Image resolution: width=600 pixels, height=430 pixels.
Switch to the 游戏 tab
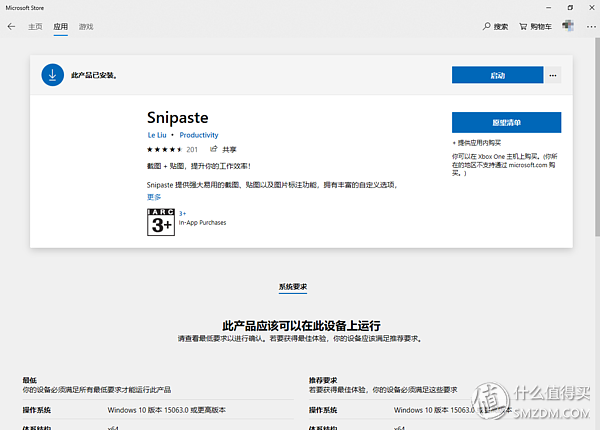[x=86, y=27]
